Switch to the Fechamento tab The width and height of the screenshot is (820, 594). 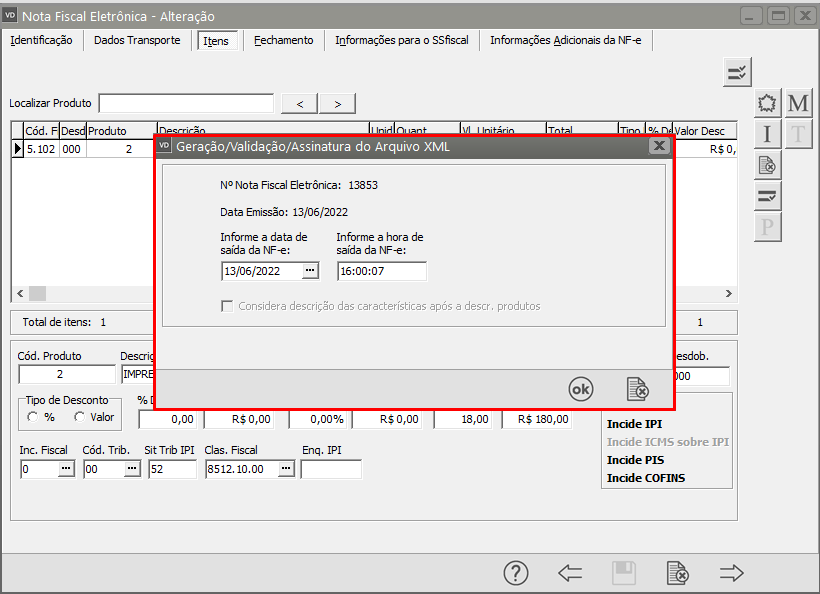(283, 41)
